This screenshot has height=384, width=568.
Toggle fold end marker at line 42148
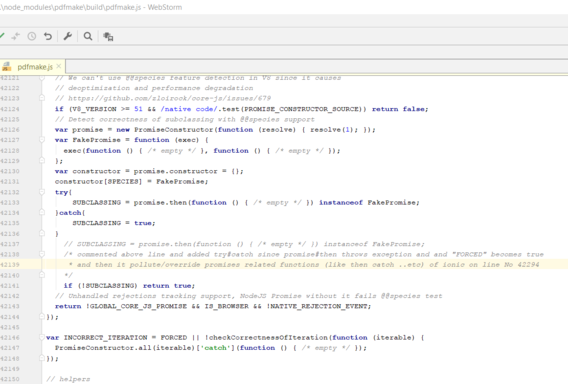(42, 358)
